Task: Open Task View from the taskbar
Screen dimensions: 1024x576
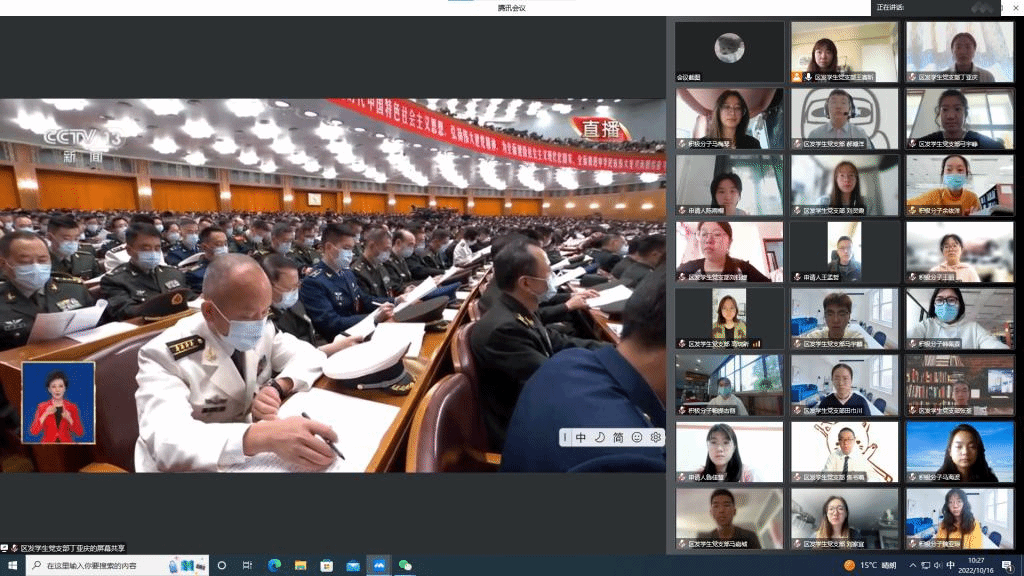Action: pos(247,565)
